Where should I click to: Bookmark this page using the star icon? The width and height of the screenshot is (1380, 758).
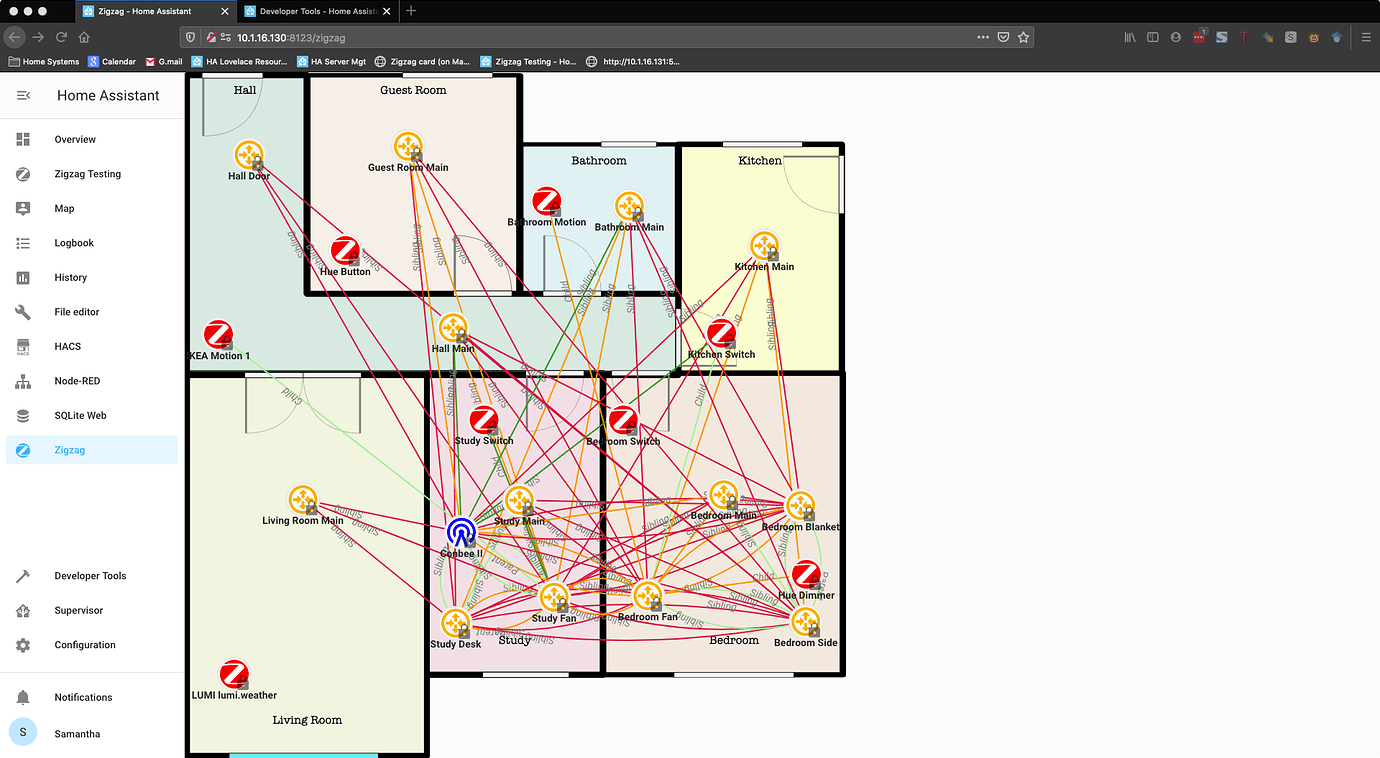1023,35
